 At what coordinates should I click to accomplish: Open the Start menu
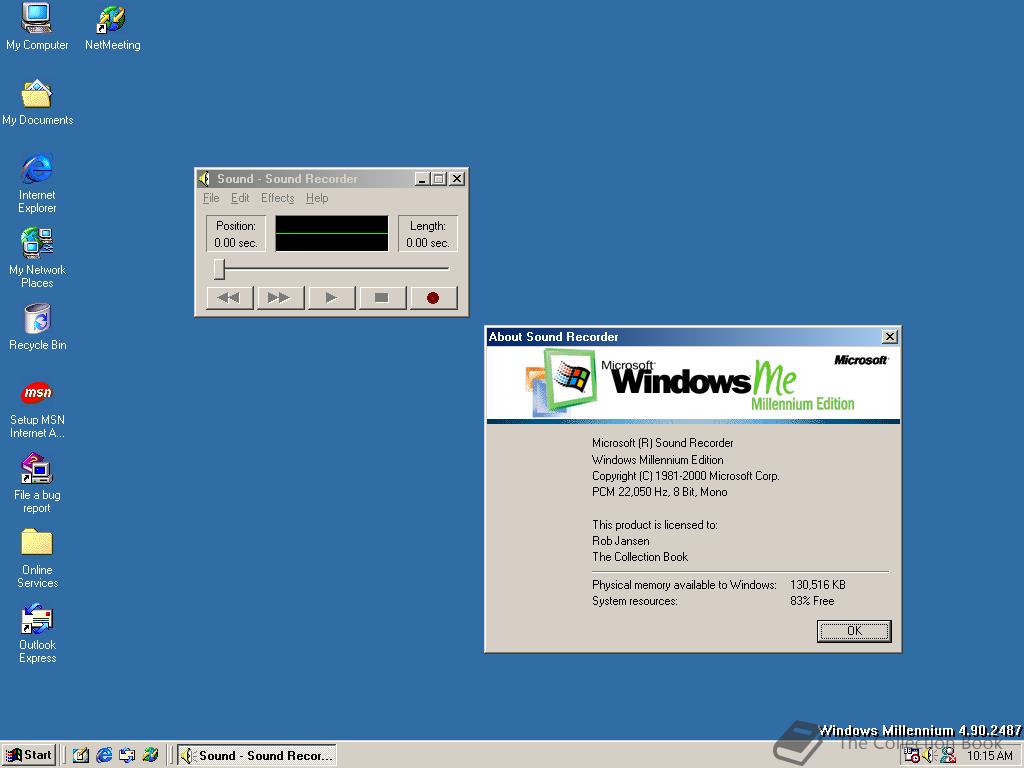point(29,756)
